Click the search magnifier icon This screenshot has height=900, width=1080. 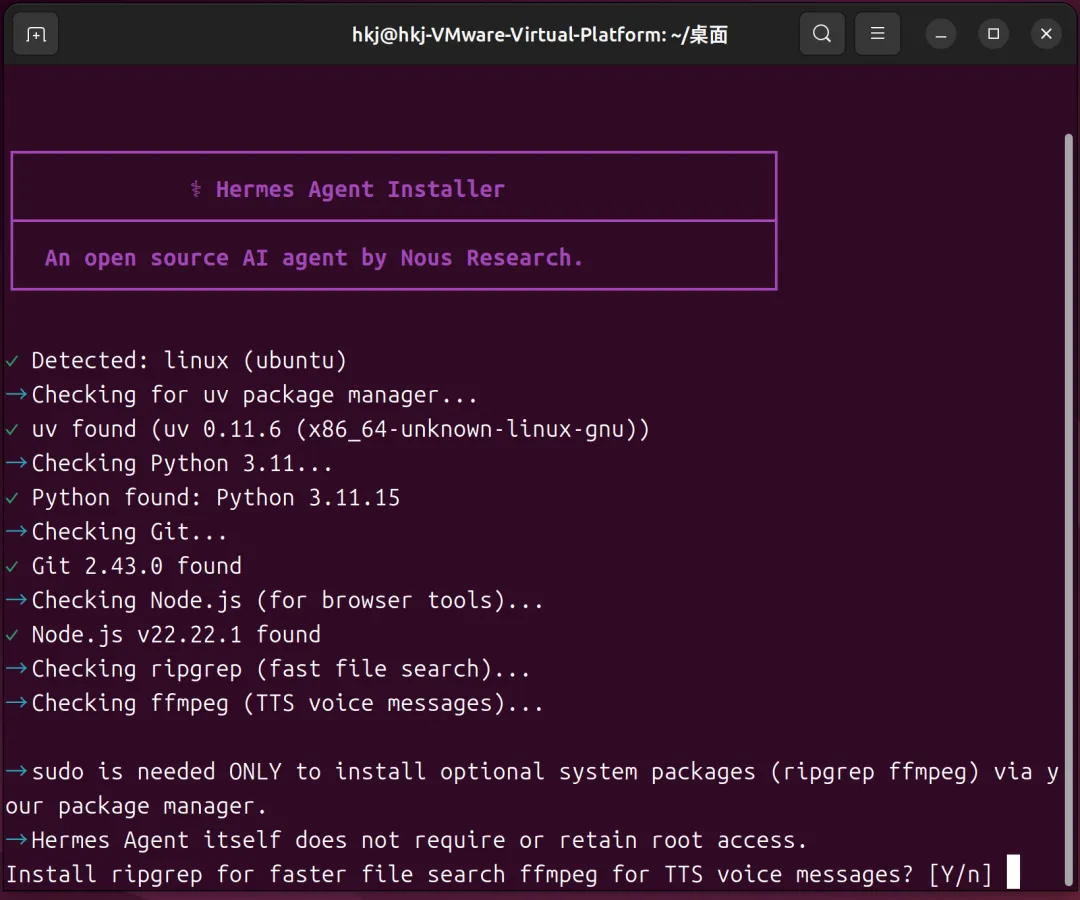point(822,34)
